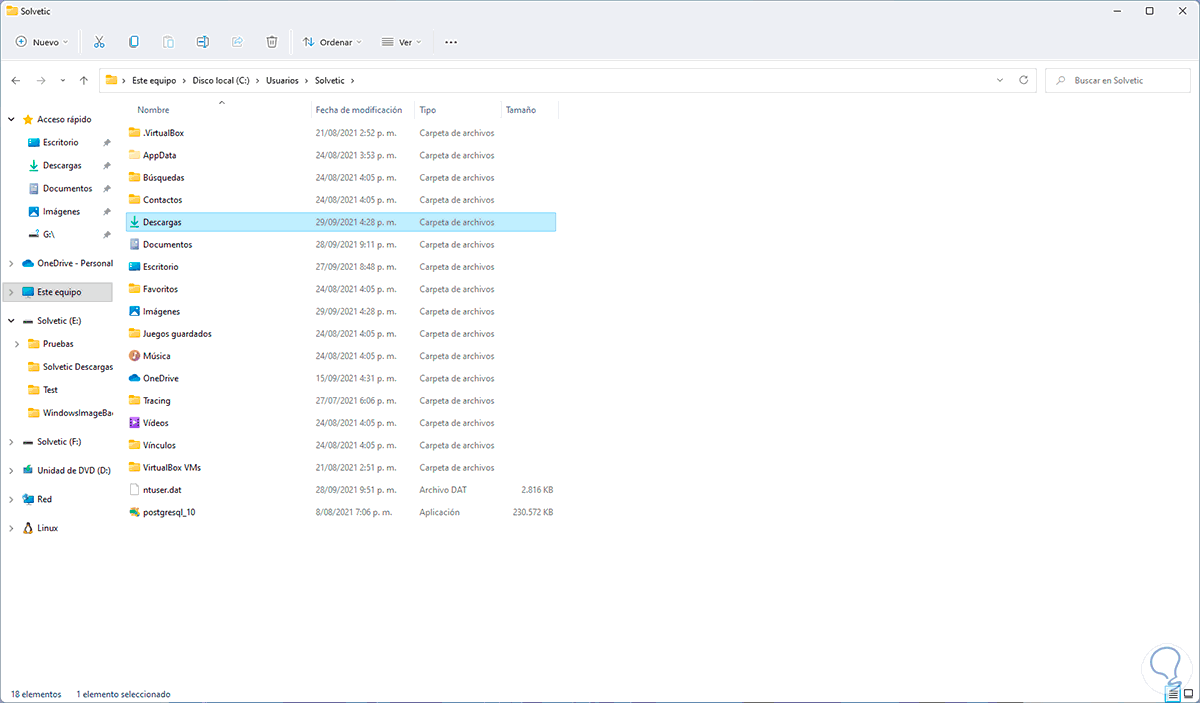Expand the Pruebas folder node
Screen dimensions: 1200x703
[x=18, y=344]
